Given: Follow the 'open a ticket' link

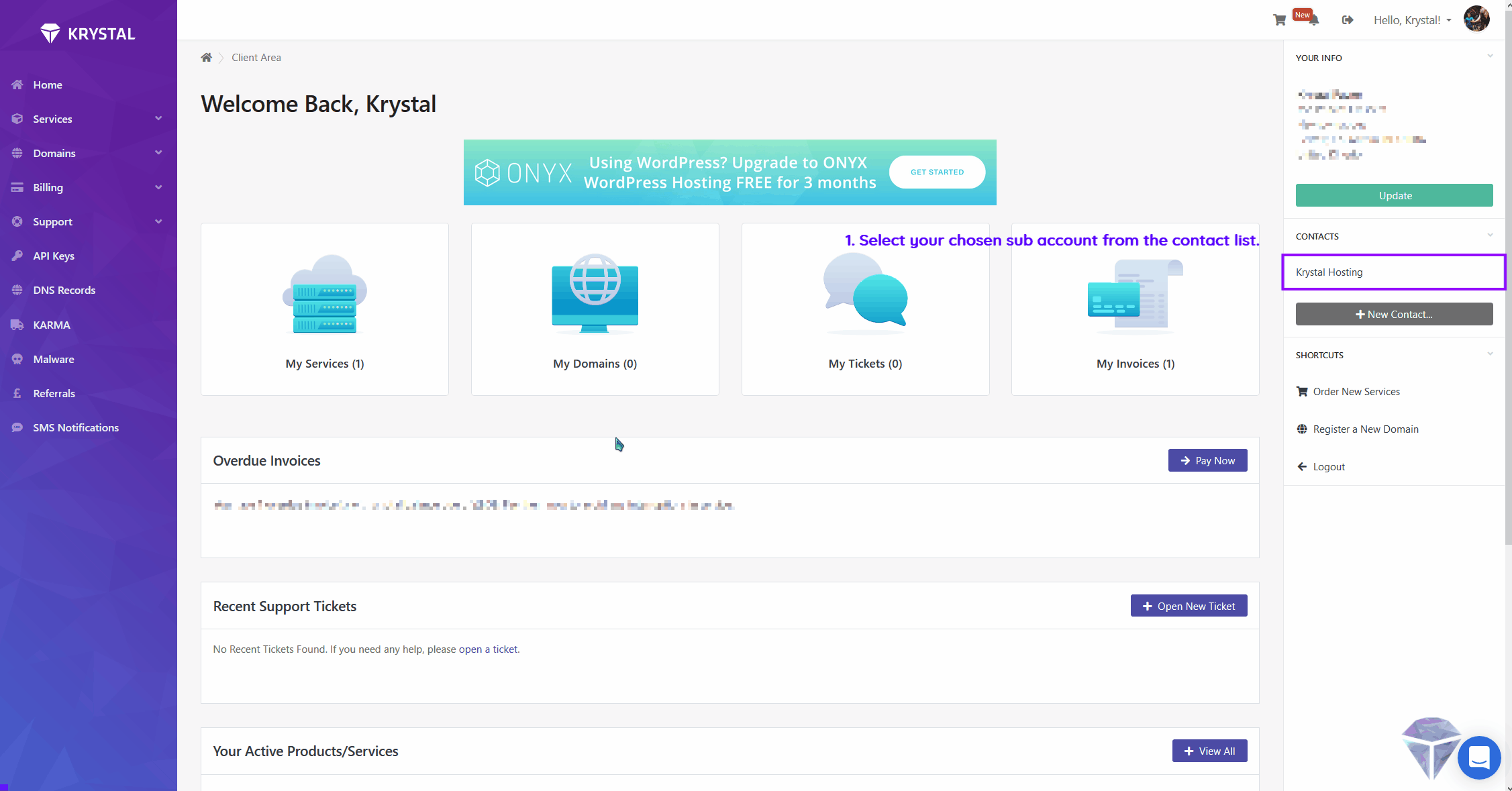Looking at the screenshot, I should click(x=488, y=649).
